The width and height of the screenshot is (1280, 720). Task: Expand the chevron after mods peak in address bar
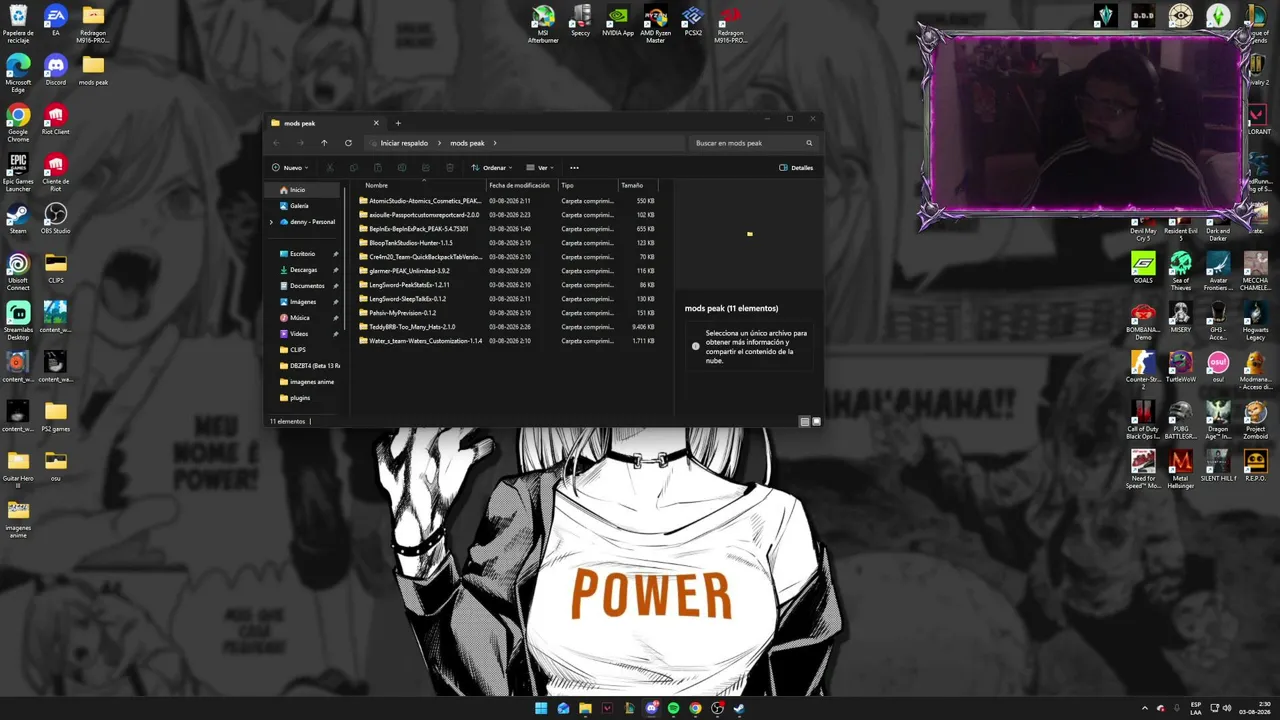point(494,143)
